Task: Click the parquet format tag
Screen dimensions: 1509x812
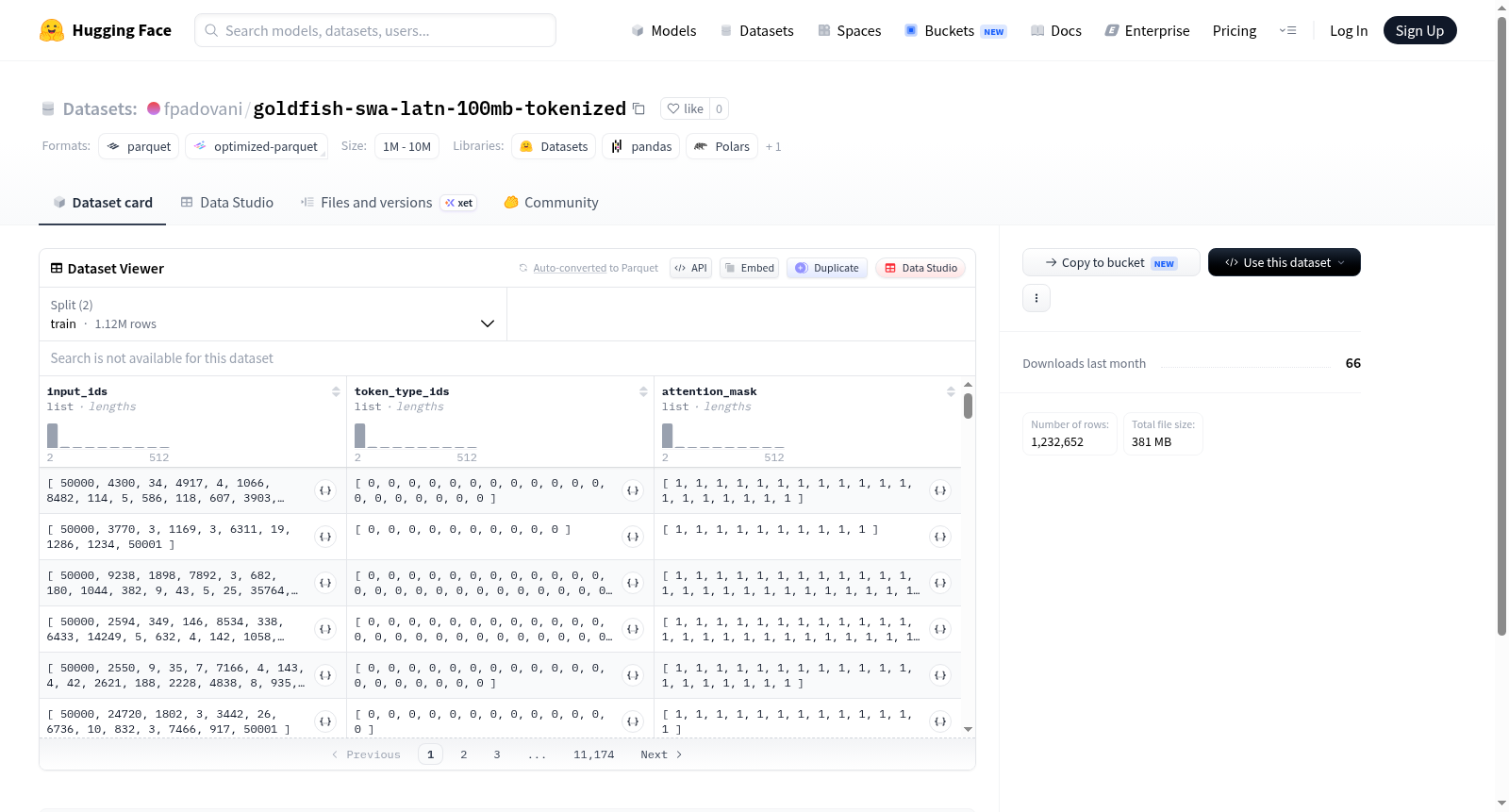Action: (139, 146)
